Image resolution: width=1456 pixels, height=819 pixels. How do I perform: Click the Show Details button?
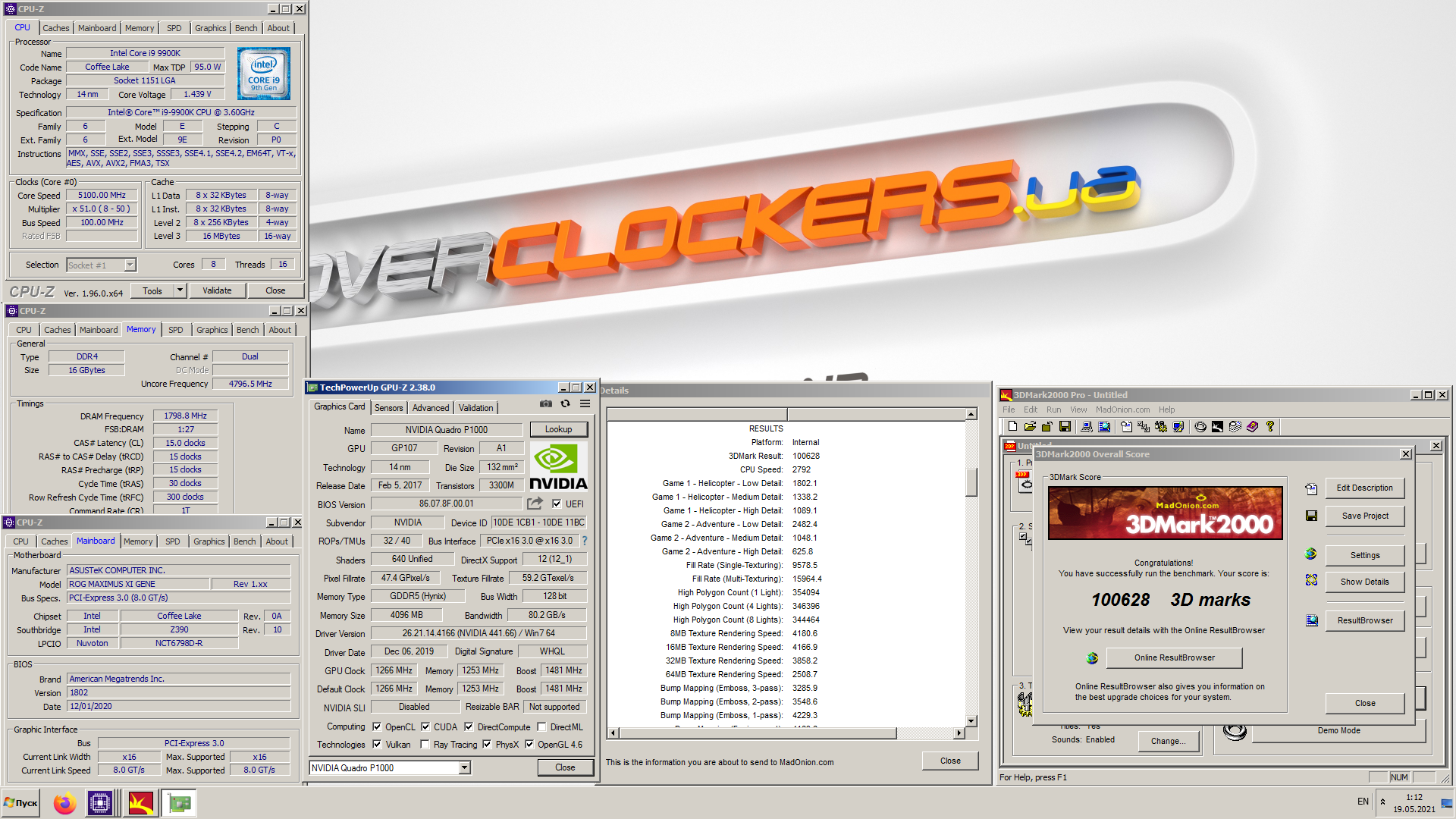click(x=1364, y=582)
